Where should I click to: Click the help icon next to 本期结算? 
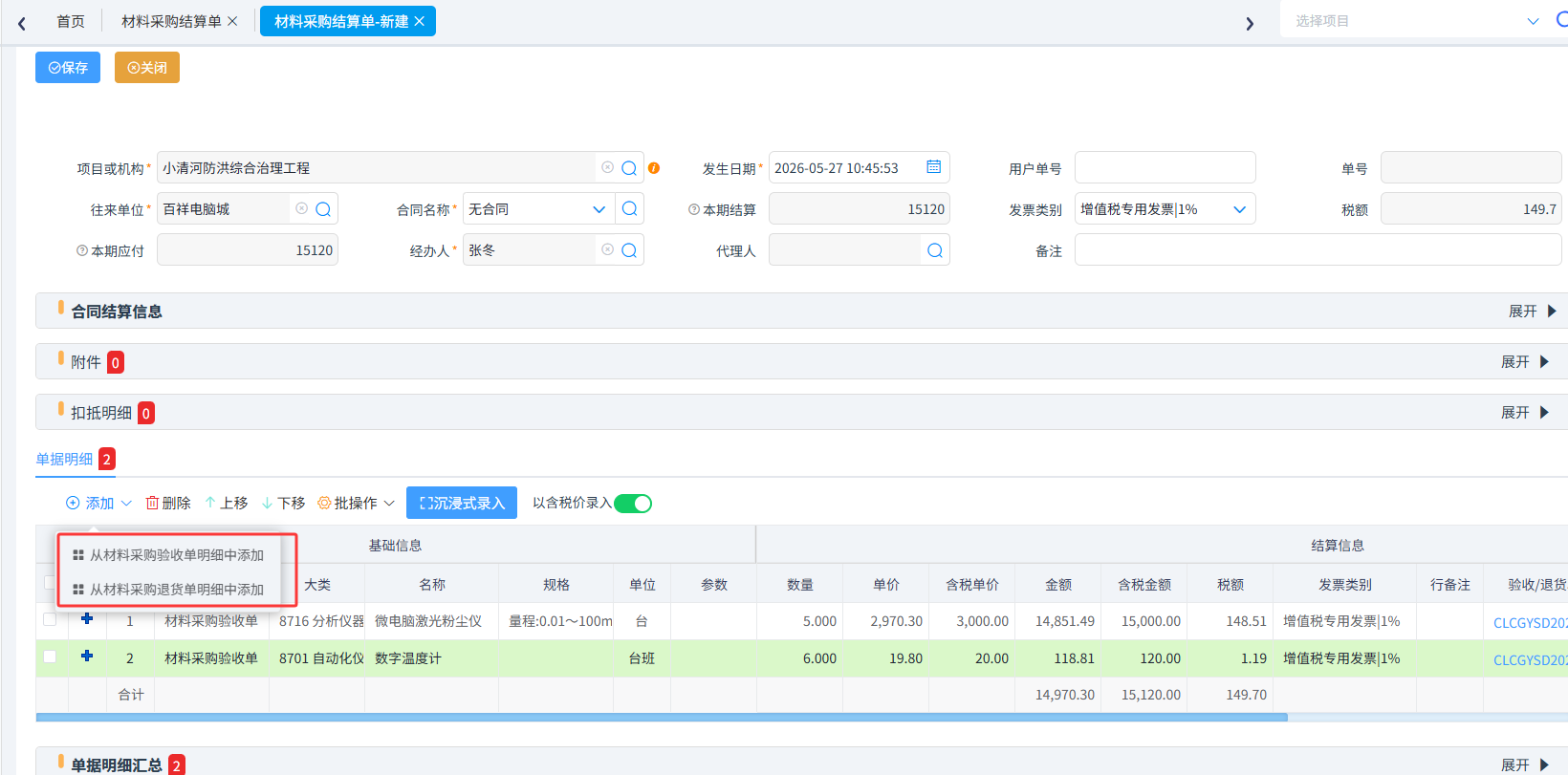coord(694,209)
